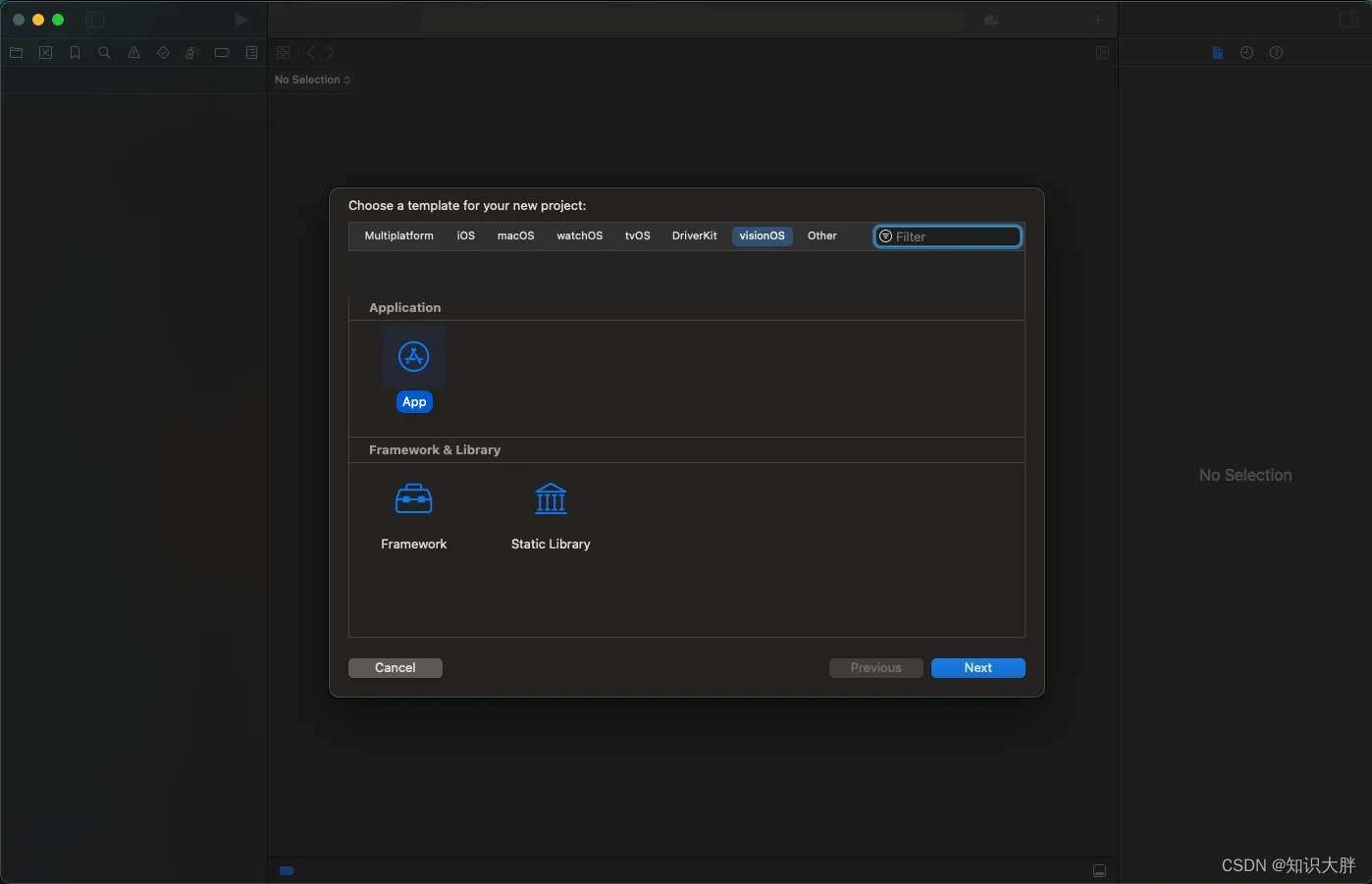
Task: Click the green zoom window button
Action: (x=58, y=20)
